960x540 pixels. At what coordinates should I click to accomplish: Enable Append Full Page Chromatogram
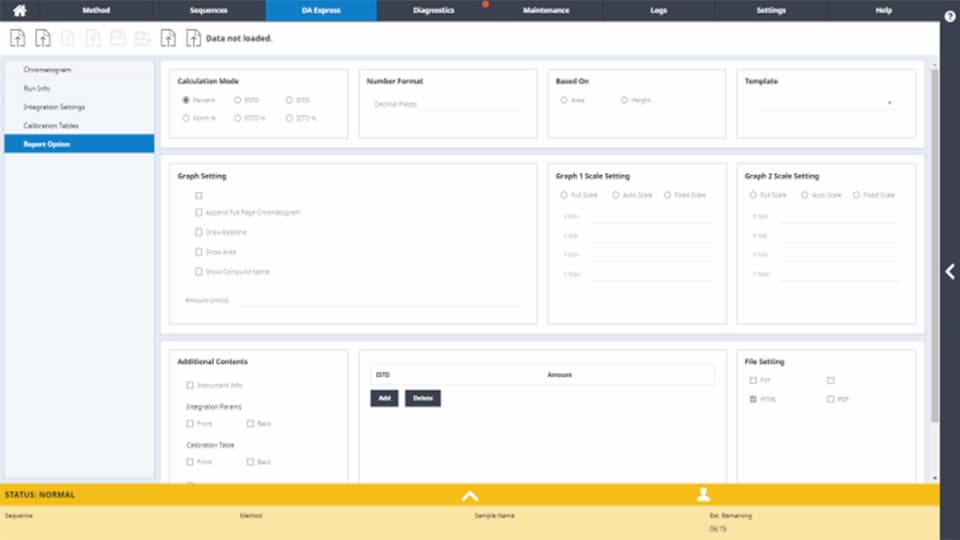[x=198, y=212]
